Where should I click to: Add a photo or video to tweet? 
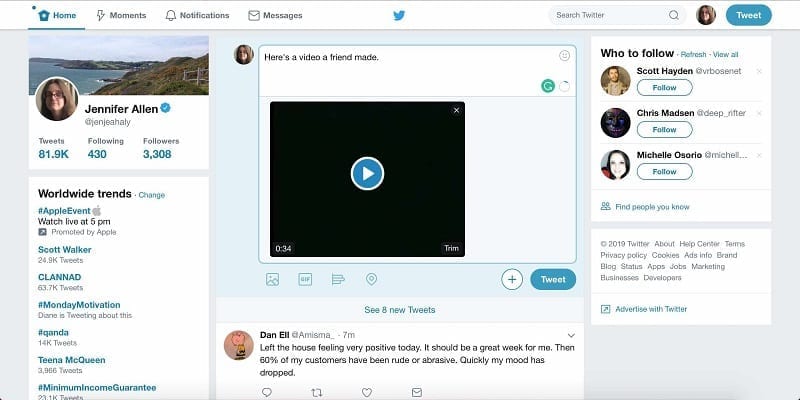pos(272,279)
